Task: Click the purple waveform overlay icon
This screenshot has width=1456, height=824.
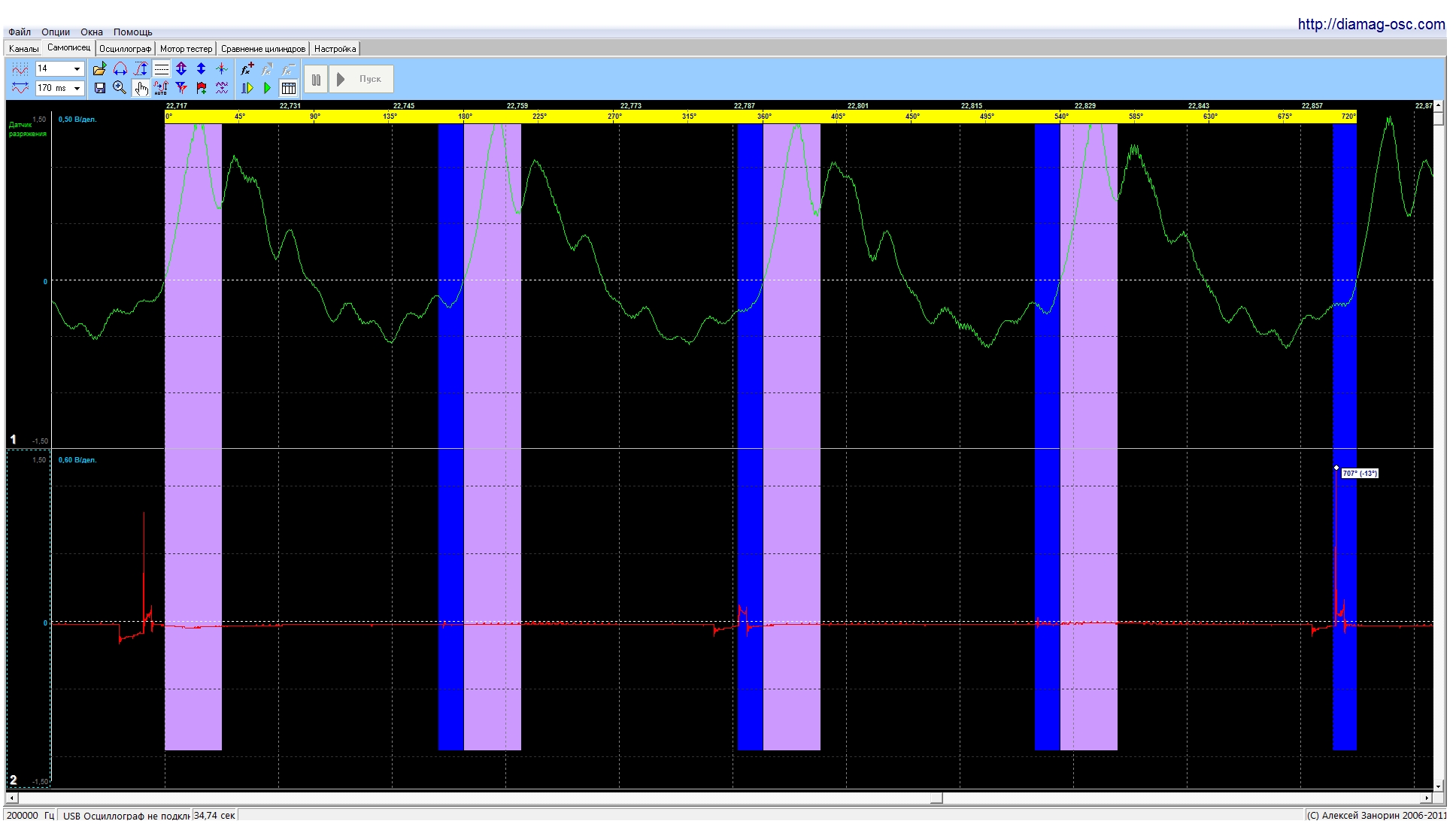Action: [x=221, y=88]
